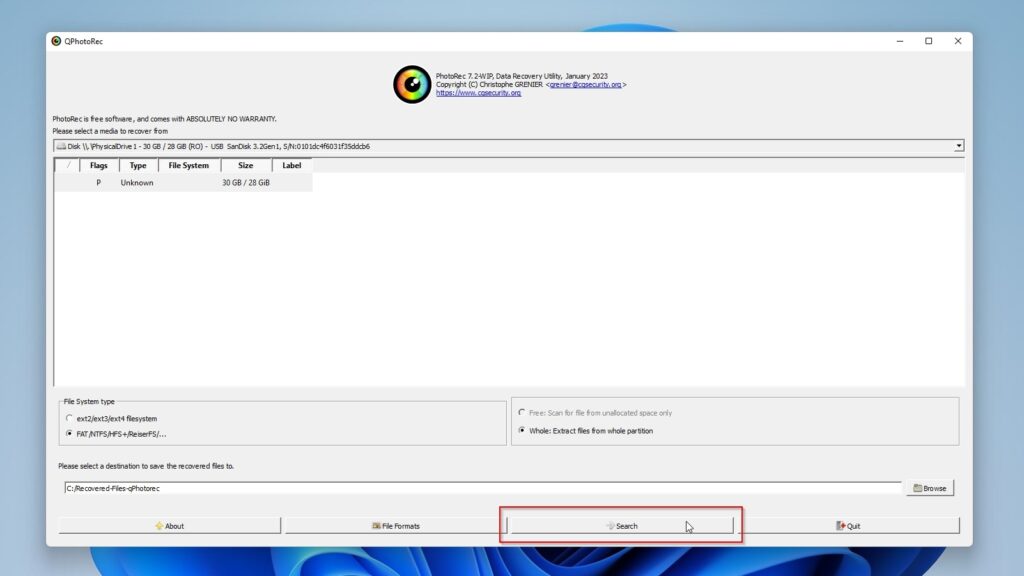This screenshot has height=576, width=1024.
Task: Sort by the Flags column header
Action: [x=99, y=165]
